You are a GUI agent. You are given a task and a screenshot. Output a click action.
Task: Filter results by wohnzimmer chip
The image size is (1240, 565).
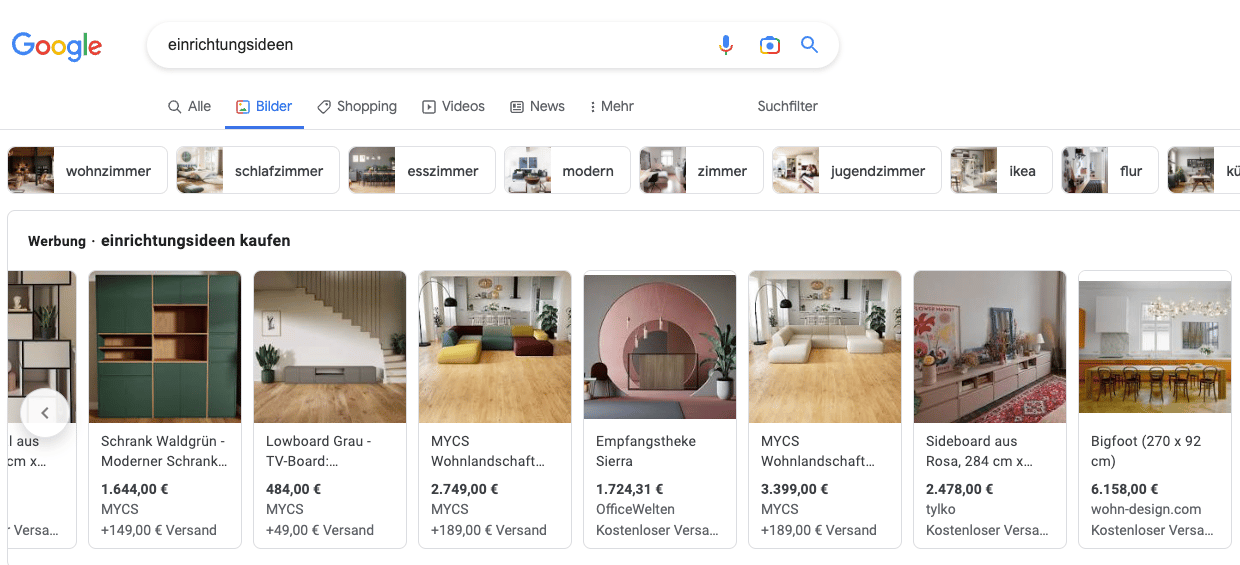[x=86, y=170]
